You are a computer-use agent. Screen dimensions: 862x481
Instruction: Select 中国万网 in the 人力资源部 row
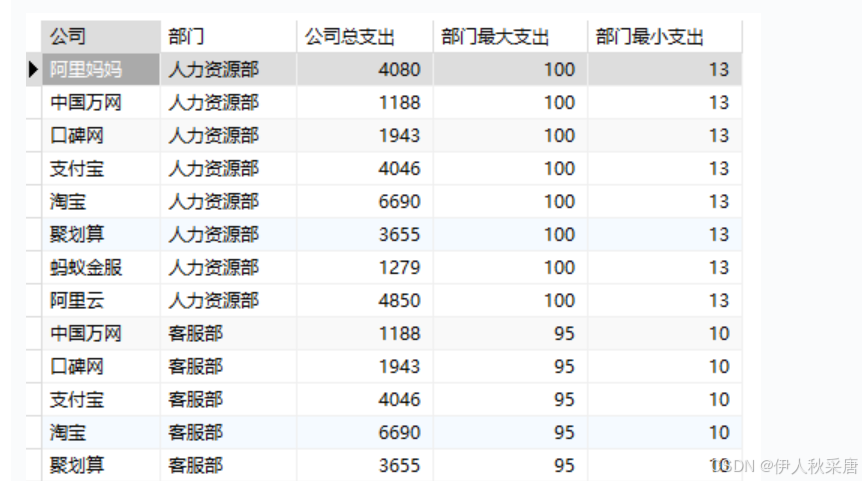point(101,103)
